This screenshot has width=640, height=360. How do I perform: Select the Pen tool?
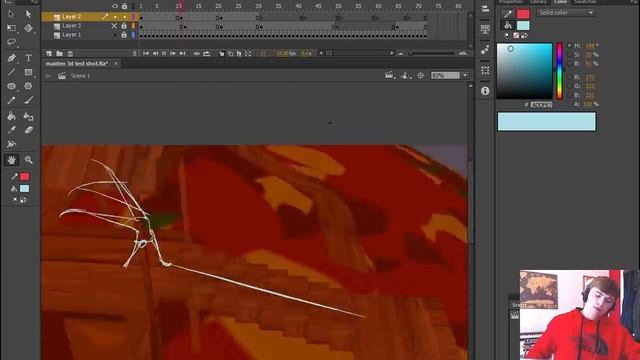[x=11, y=58]
